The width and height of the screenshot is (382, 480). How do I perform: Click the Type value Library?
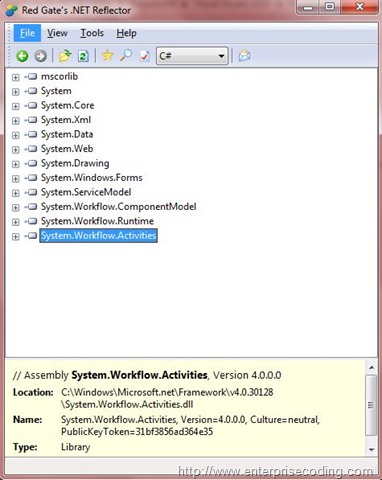pos(75,447)
